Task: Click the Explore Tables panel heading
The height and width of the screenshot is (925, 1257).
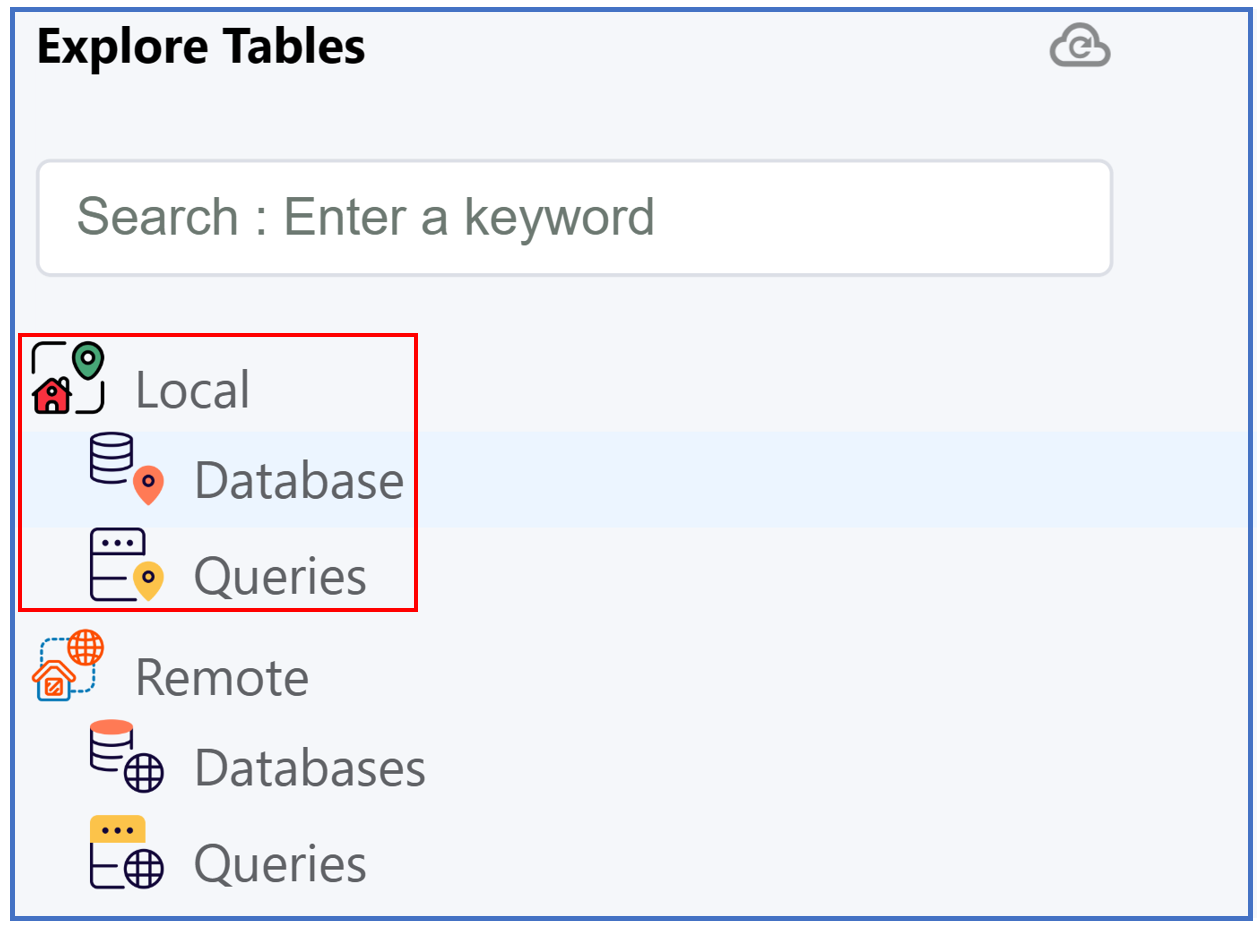Action: coord(201,47)
